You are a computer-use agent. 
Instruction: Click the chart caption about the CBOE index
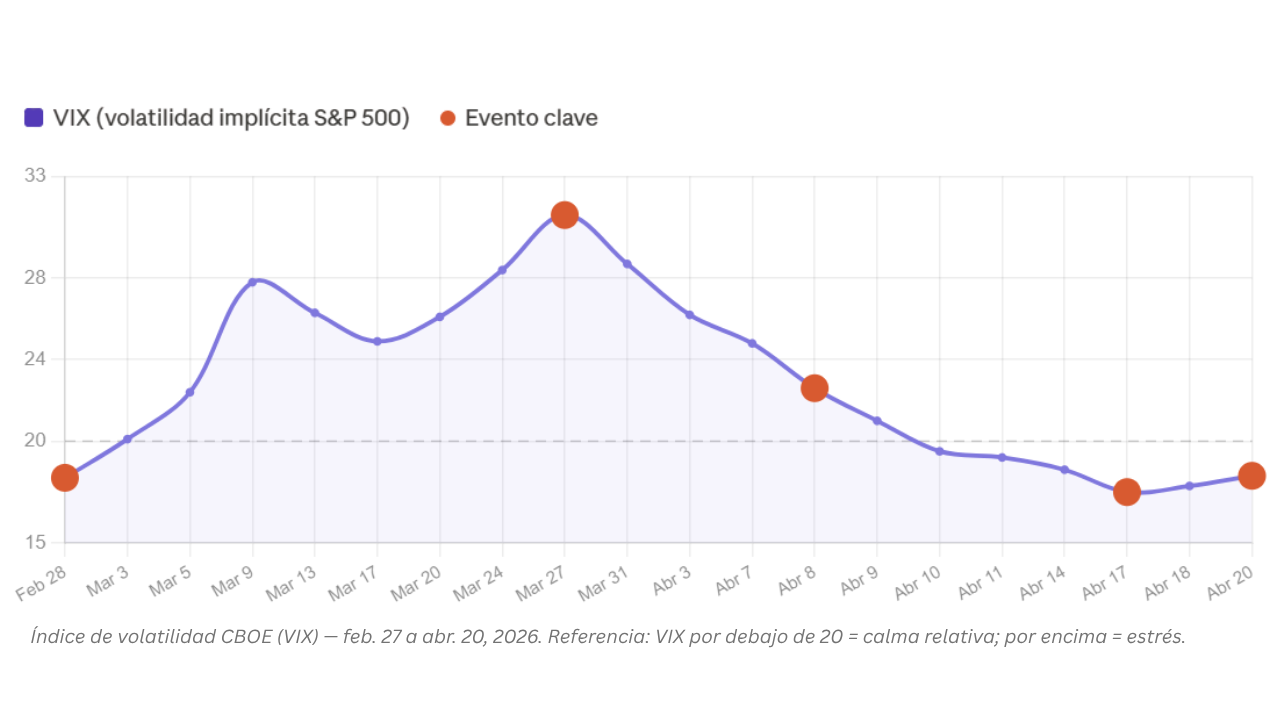[x=608, y=637]
